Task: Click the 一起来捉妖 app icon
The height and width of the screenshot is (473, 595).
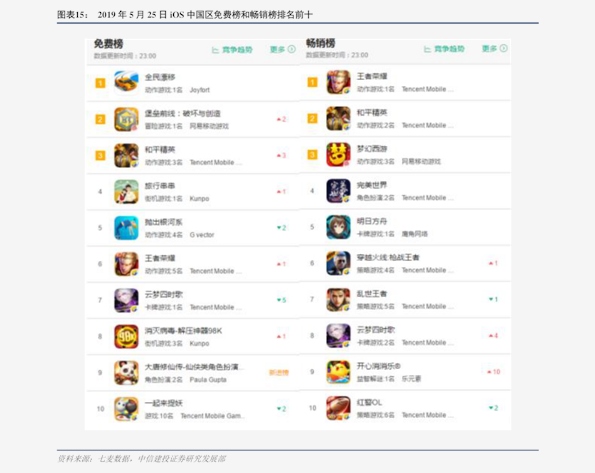Action: tap(126, 409)
